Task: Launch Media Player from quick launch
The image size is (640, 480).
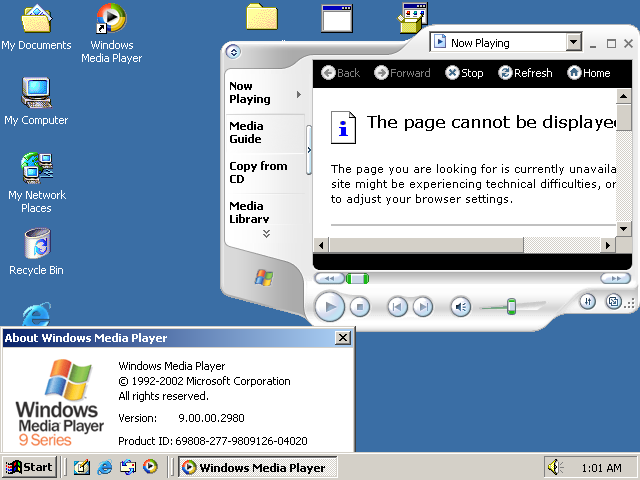Action: coord(150,467)
